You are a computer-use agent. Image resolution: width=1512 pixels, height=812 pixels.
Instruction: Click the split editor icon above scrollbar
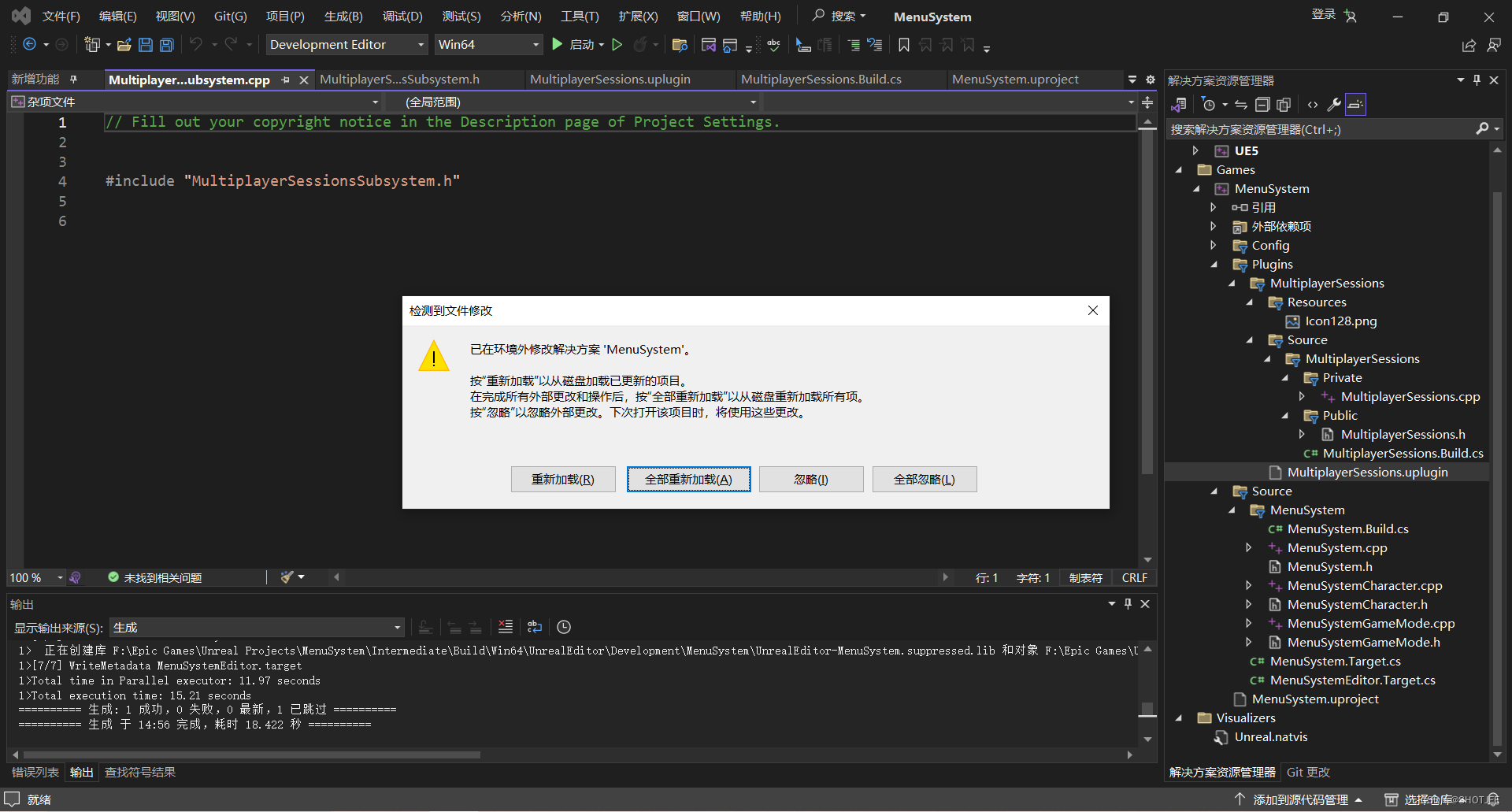pos(1147,102)
